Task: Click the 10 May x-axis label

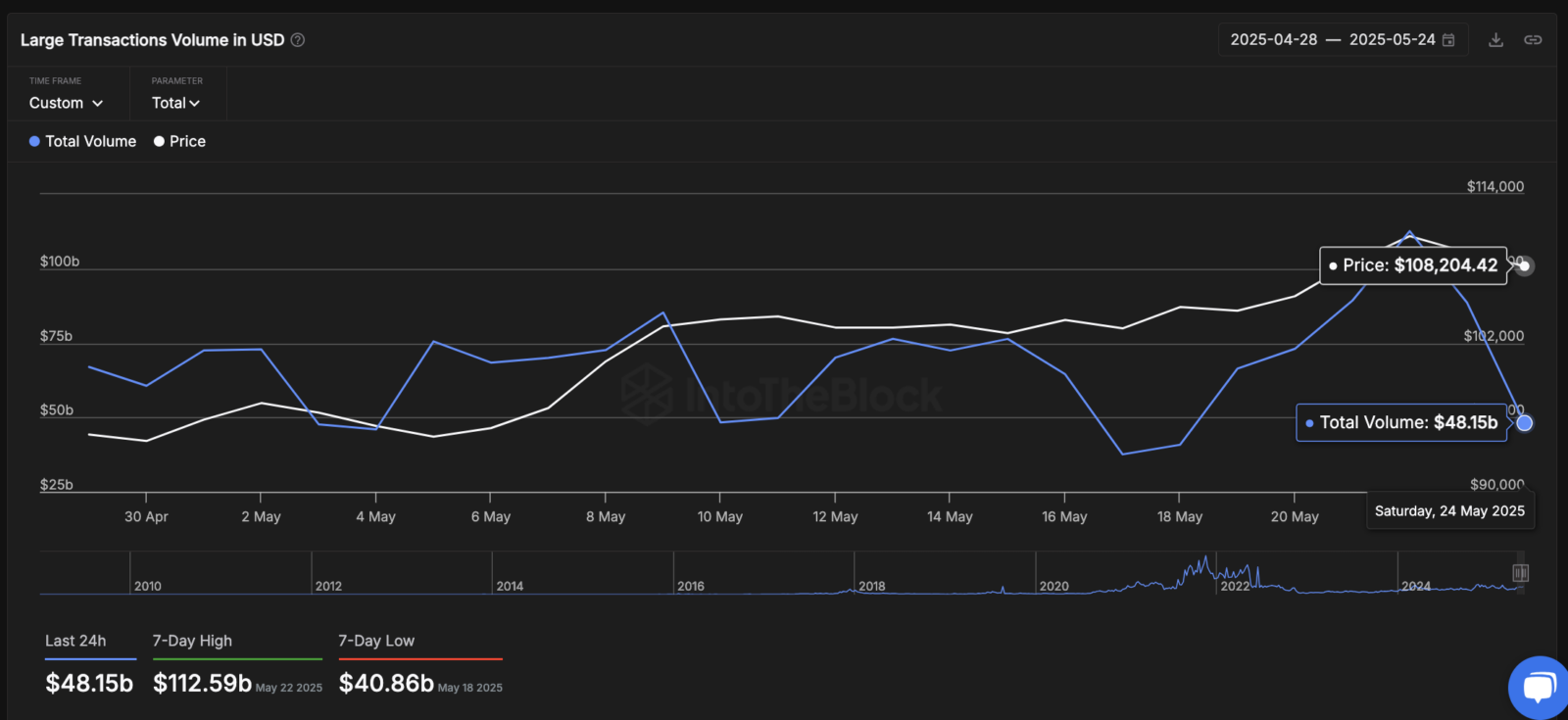Action: tap(720, 516)
